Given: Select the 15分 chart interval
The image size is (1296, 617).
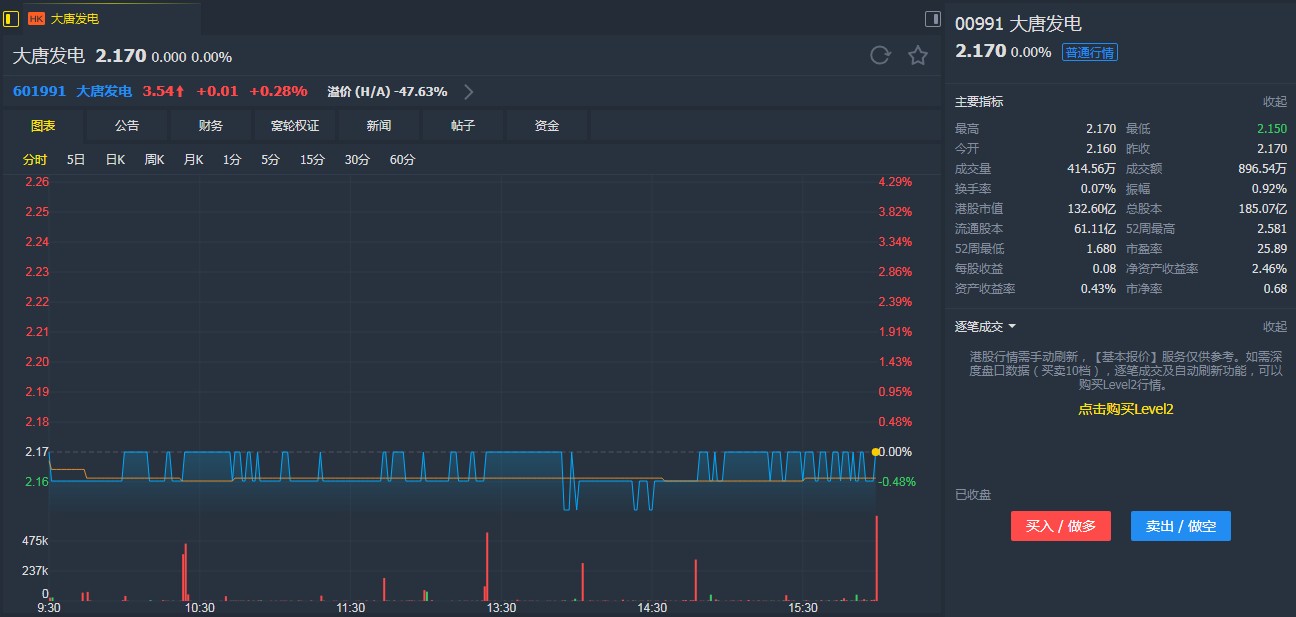Looking at the screenshot, I should [x=312, y=160].
